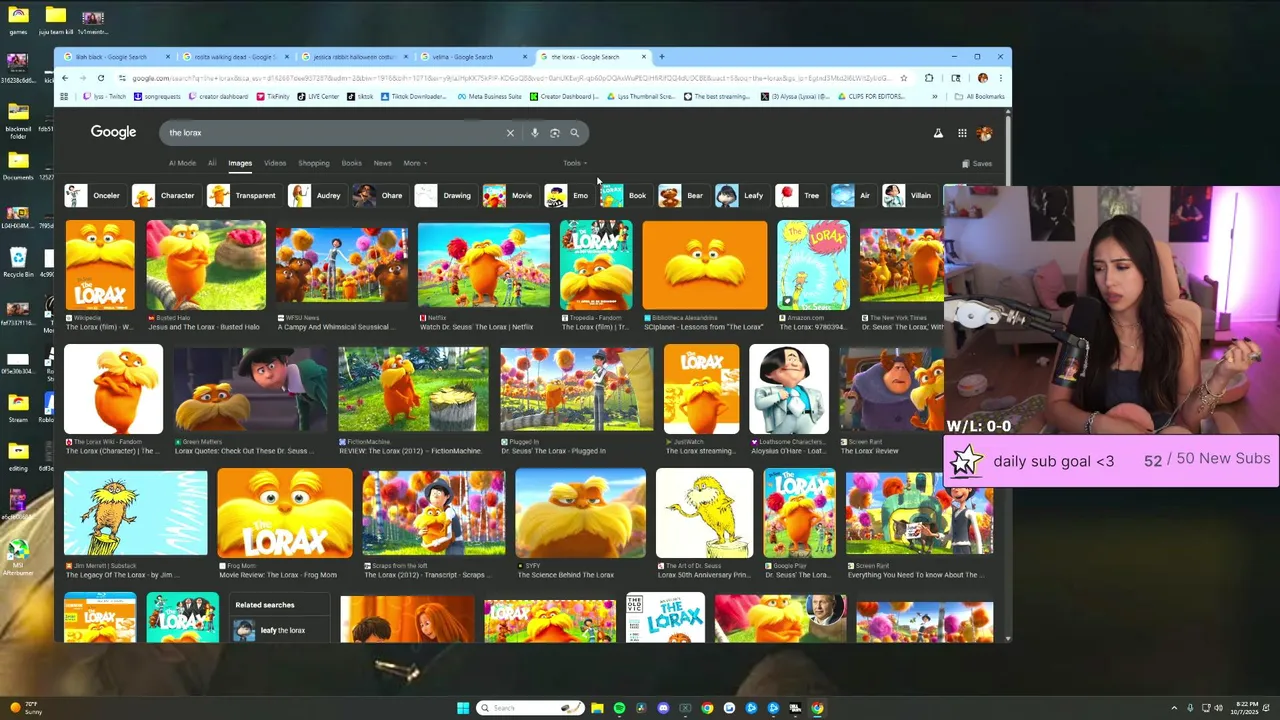This screenshot has width=1280, height=720.
Task: Open File Explorer from the taskbar
Action: click(x=597, y=708)
